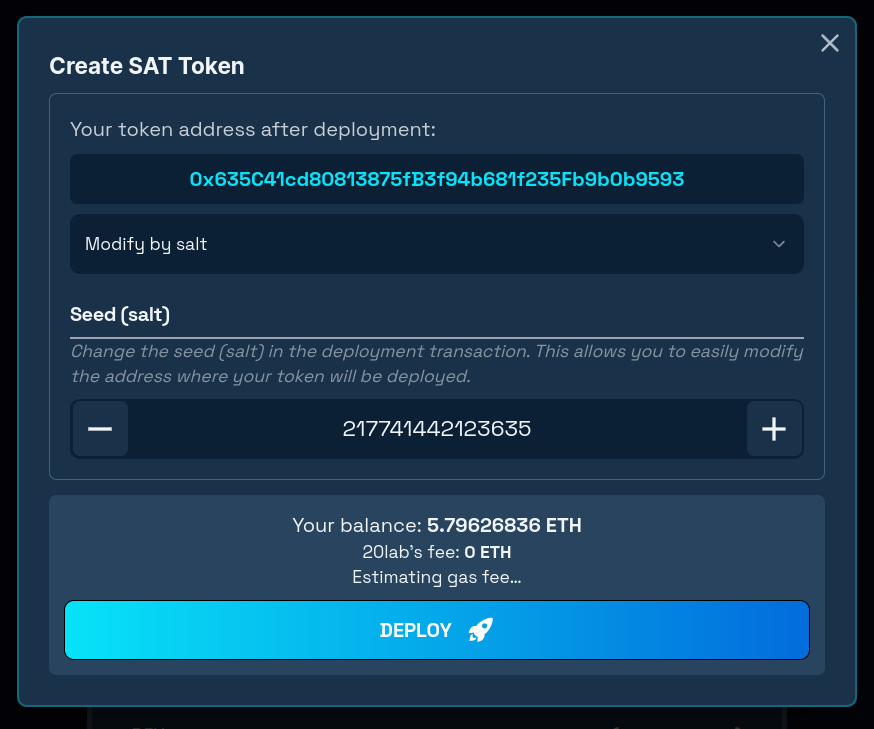This screenshot has height=729, width=874.
Task: Click the italic text about token deployed address
Action: pos(271,376)
